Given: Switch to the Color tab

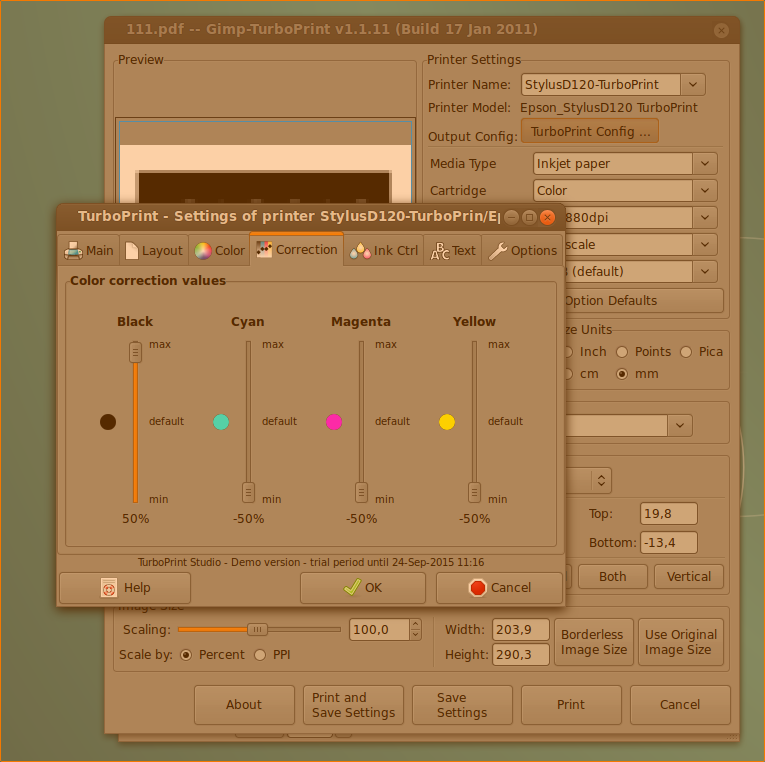Looking at the screenshot, I should coord(220,251).
